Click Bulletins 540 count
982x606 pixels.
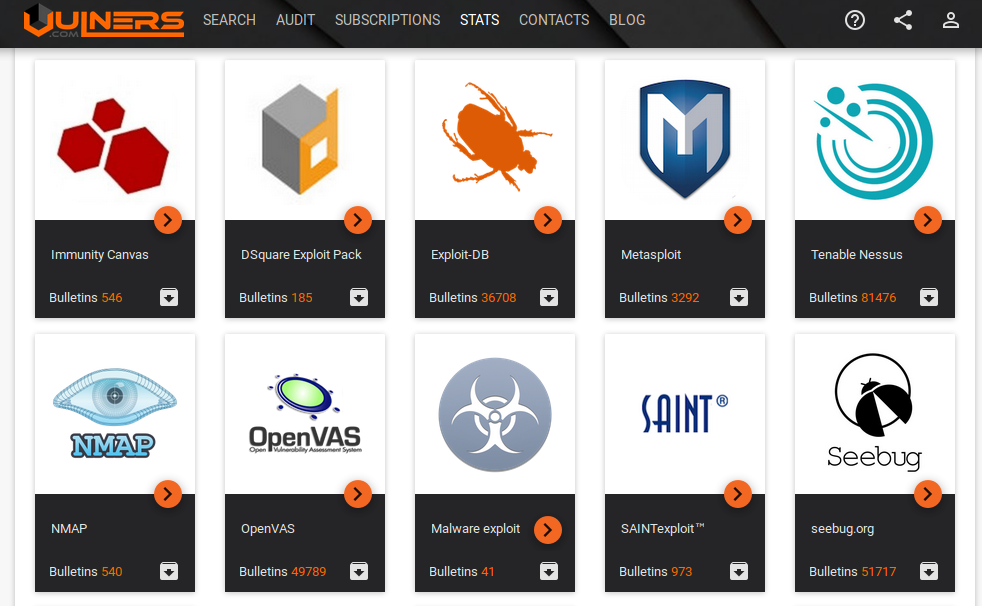[x=86, y=572]
